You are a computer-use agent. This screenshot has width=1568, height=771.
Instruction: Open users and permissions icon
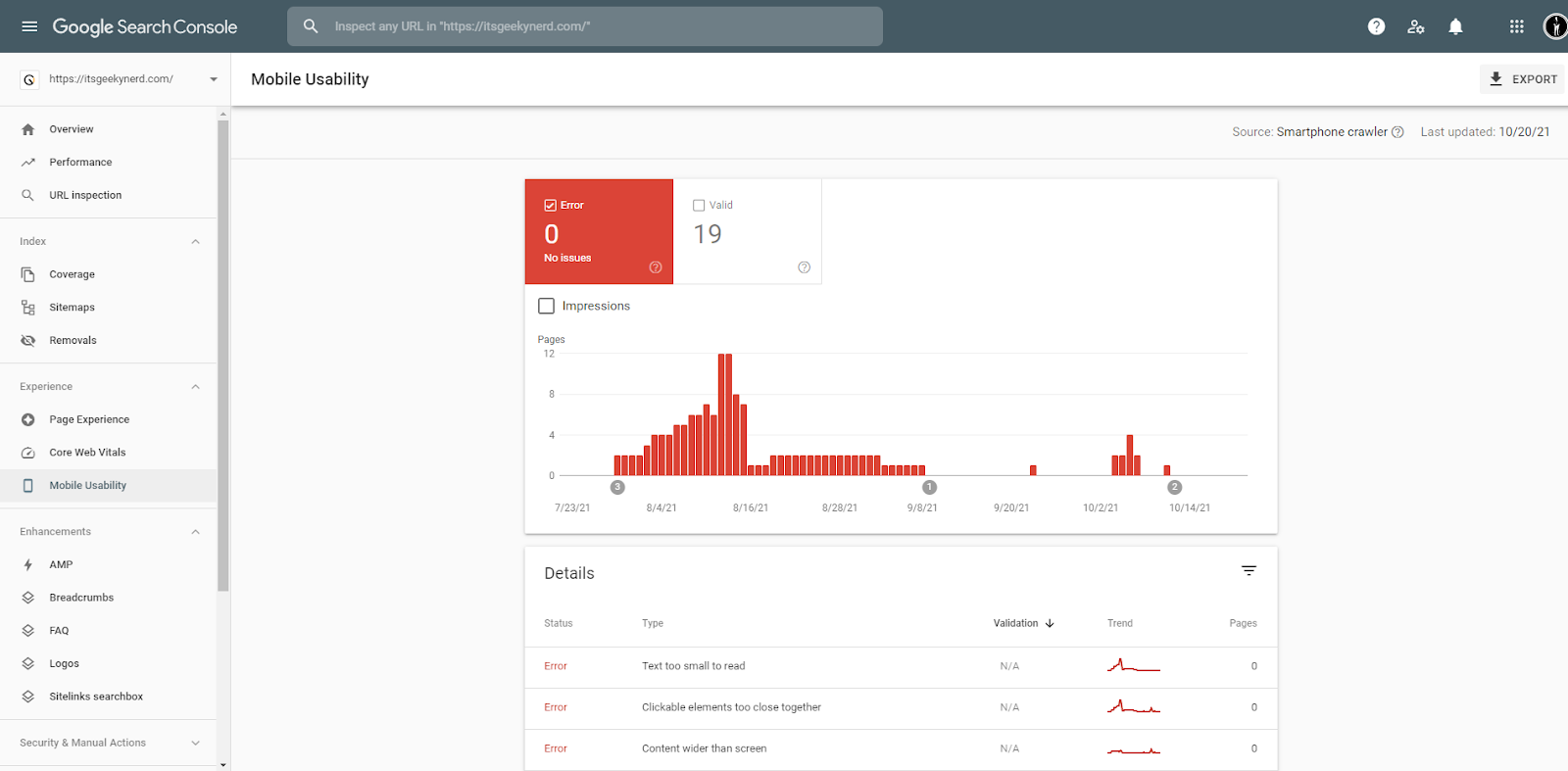(1416, 26)
